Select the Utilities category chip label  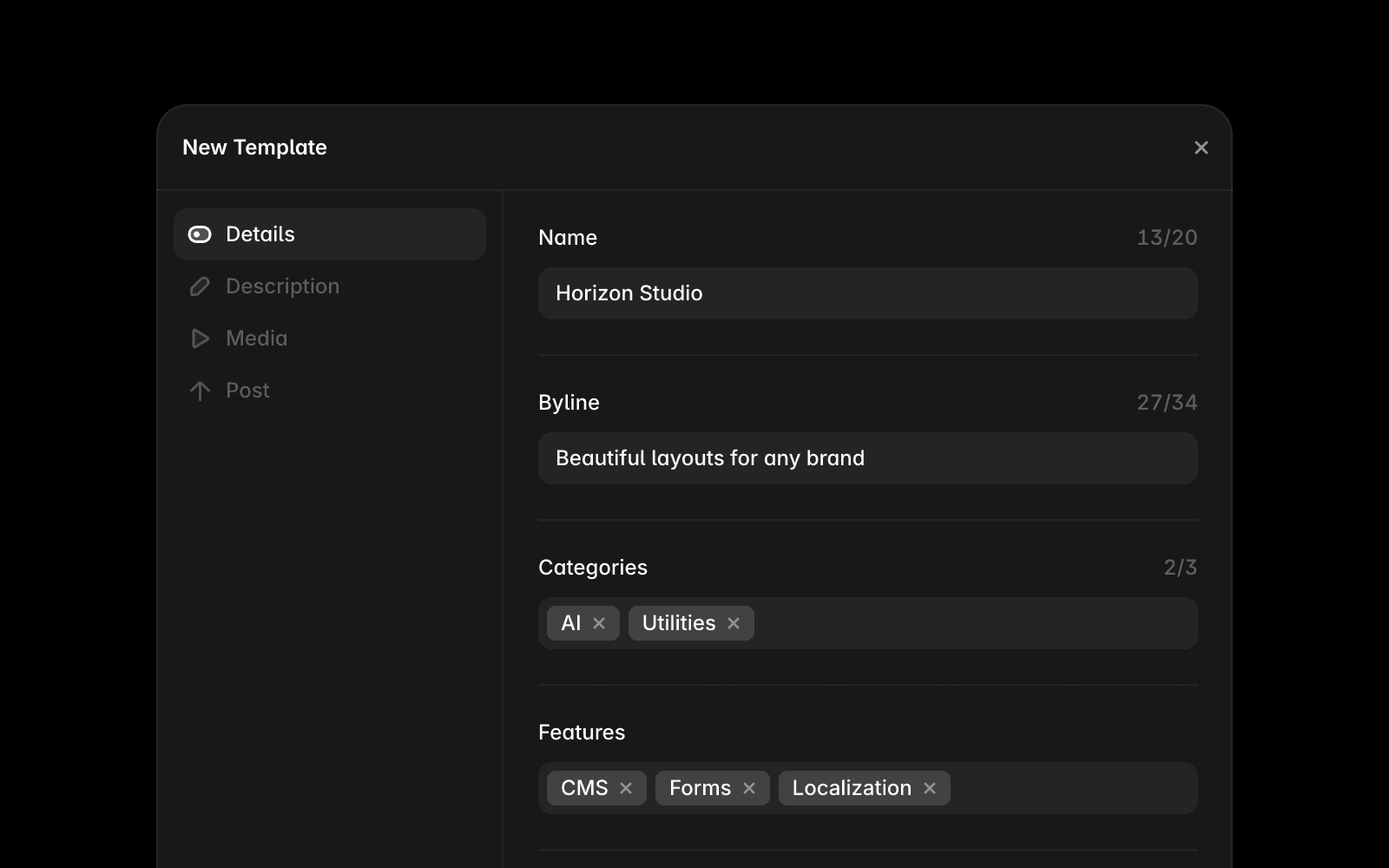point(679,623)
